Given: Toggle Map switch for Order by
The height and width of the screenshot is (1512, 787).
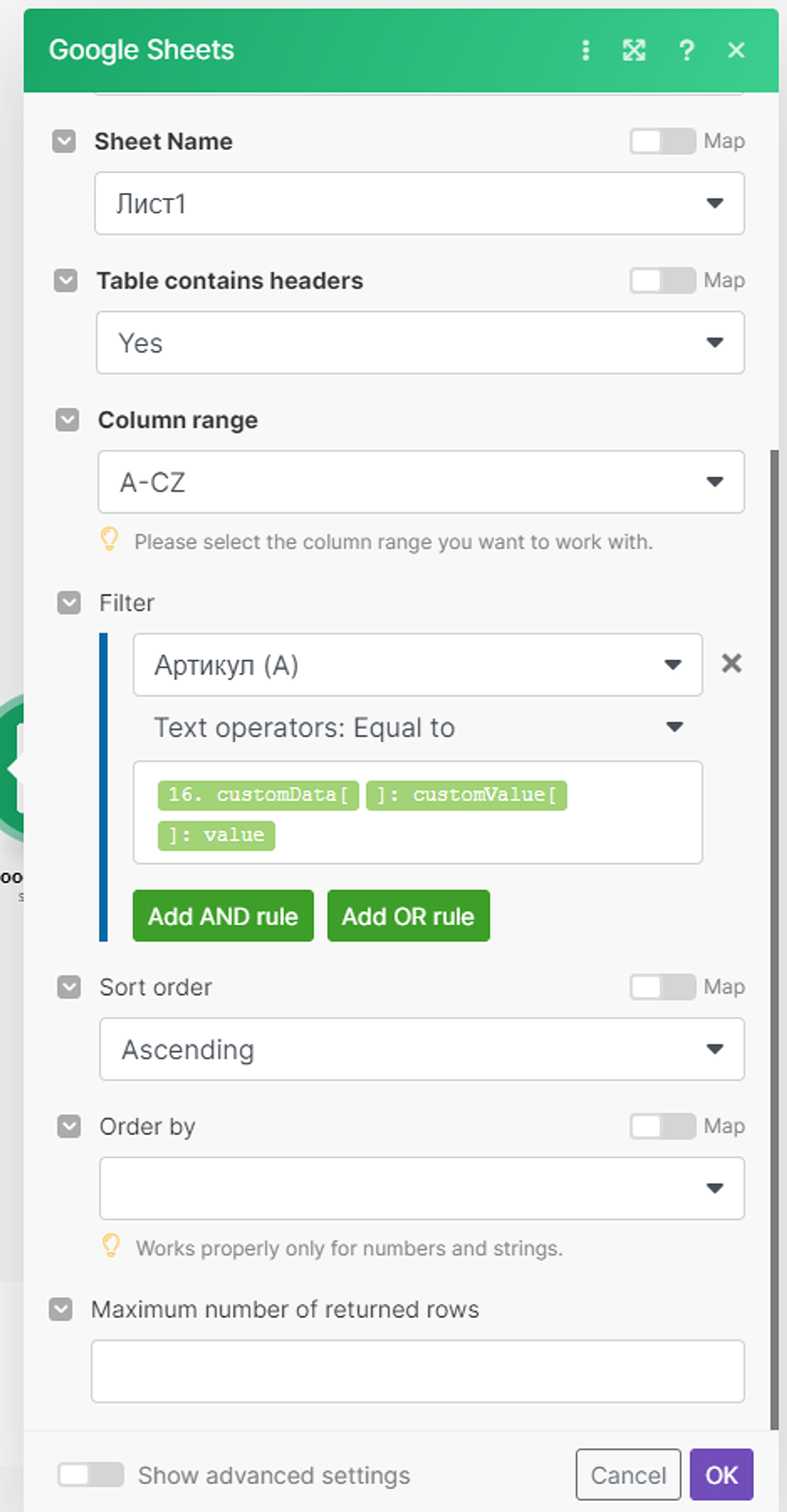Looking at the screenshot, I should (x=662, y=1126).
